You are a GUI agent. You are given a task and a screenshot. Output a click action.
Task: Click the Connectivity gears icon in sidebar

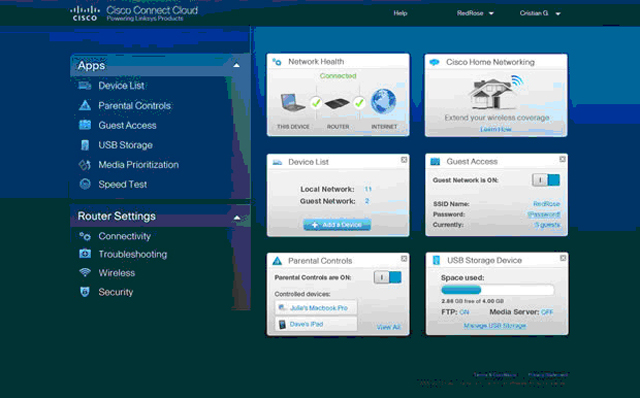(85, 236)
